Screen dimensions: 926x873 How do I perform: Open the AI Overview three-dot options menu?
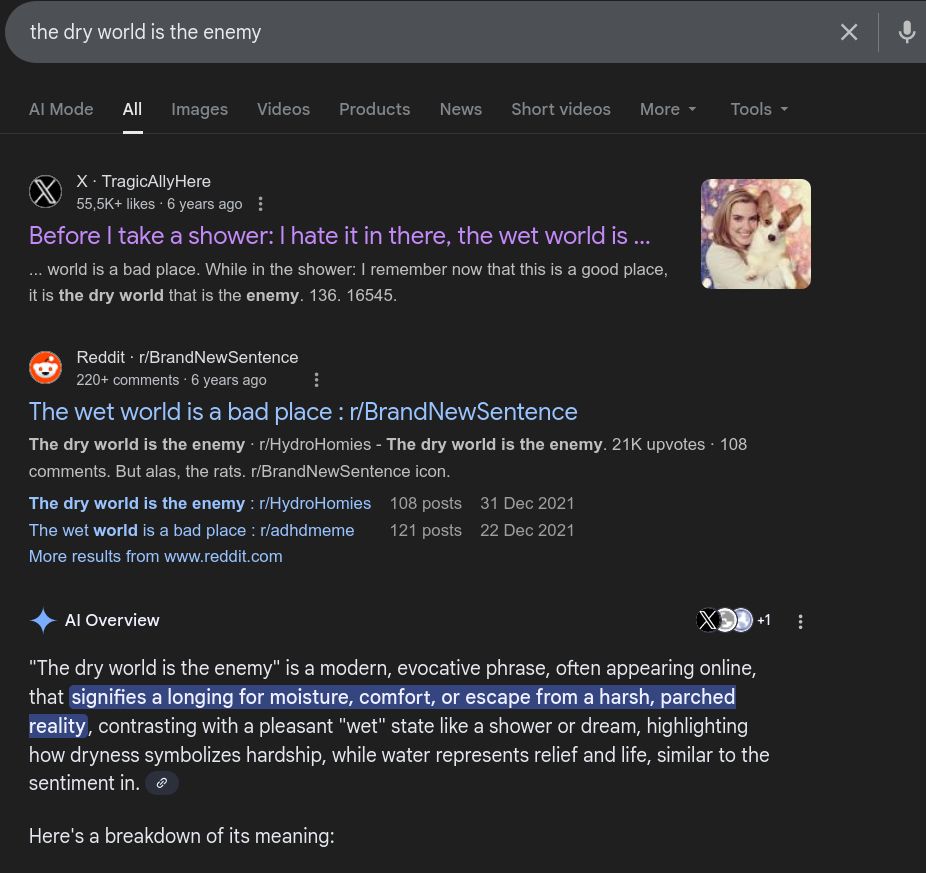800,621
